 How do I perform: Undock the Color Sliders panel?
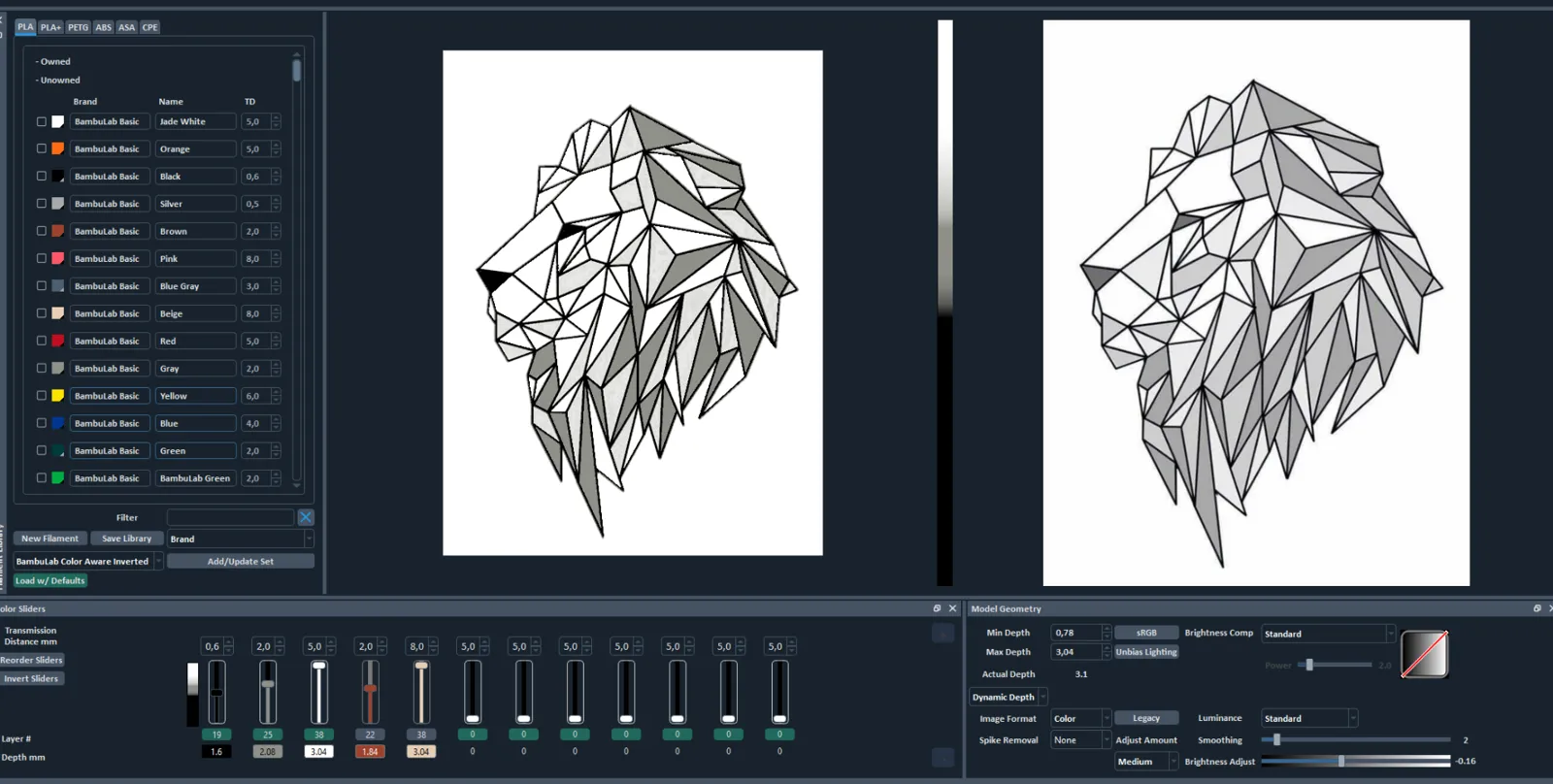coord(937,608)
